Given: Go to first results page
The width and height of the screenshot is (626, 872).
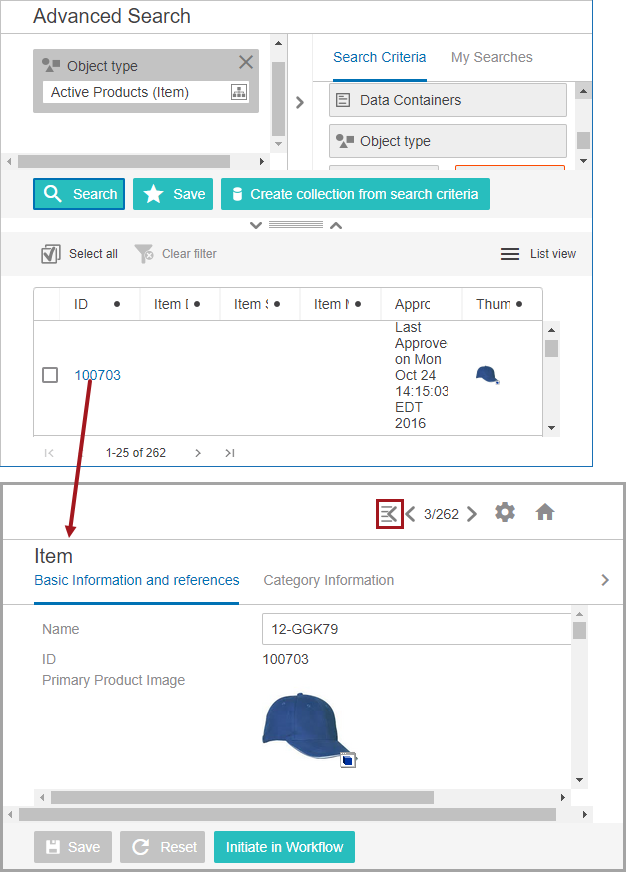Looking at the screenshot, I should coord(49,453).
